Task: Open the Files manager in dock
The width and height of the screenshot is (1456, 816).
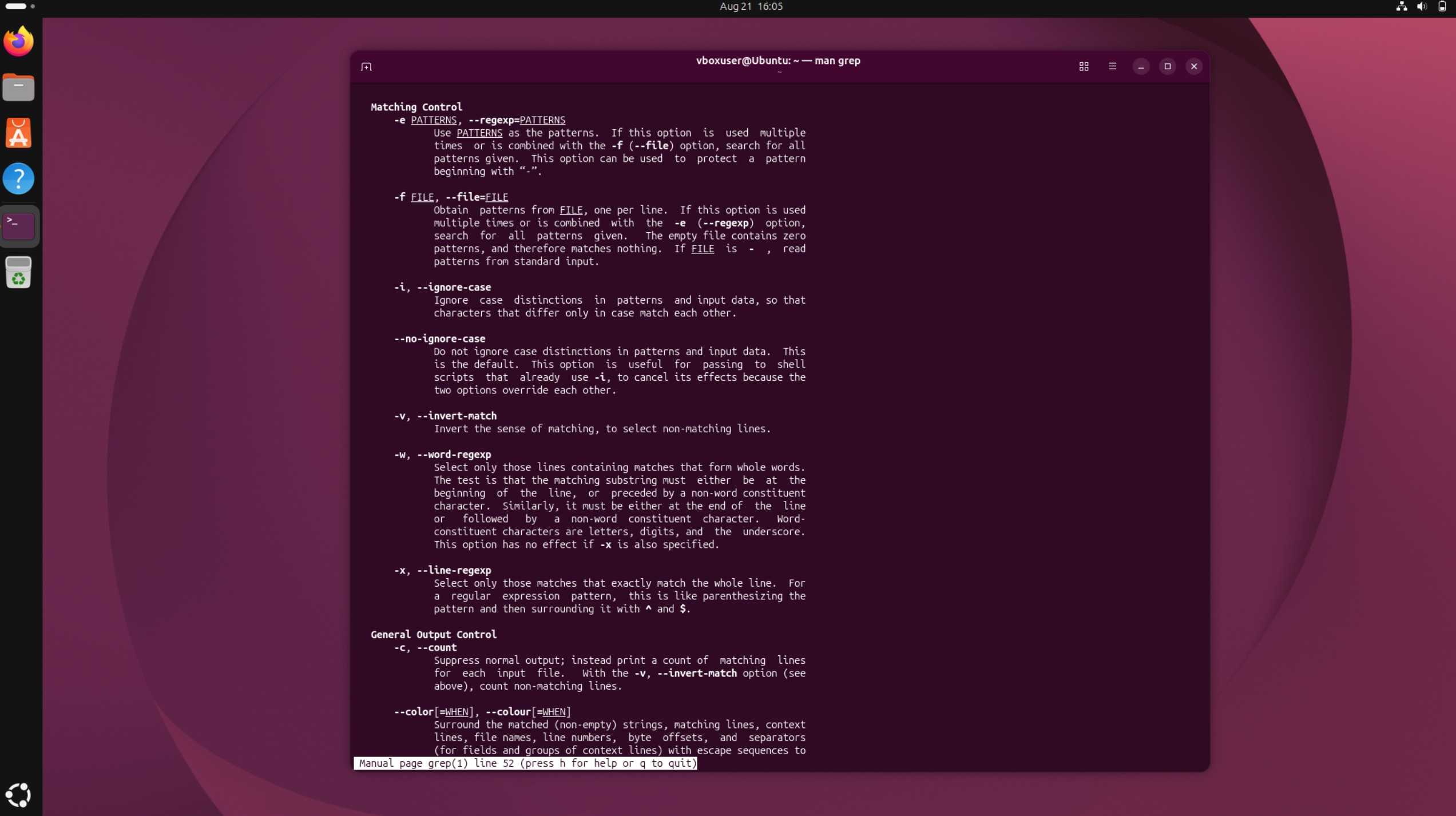Action: tap(18, 87)
